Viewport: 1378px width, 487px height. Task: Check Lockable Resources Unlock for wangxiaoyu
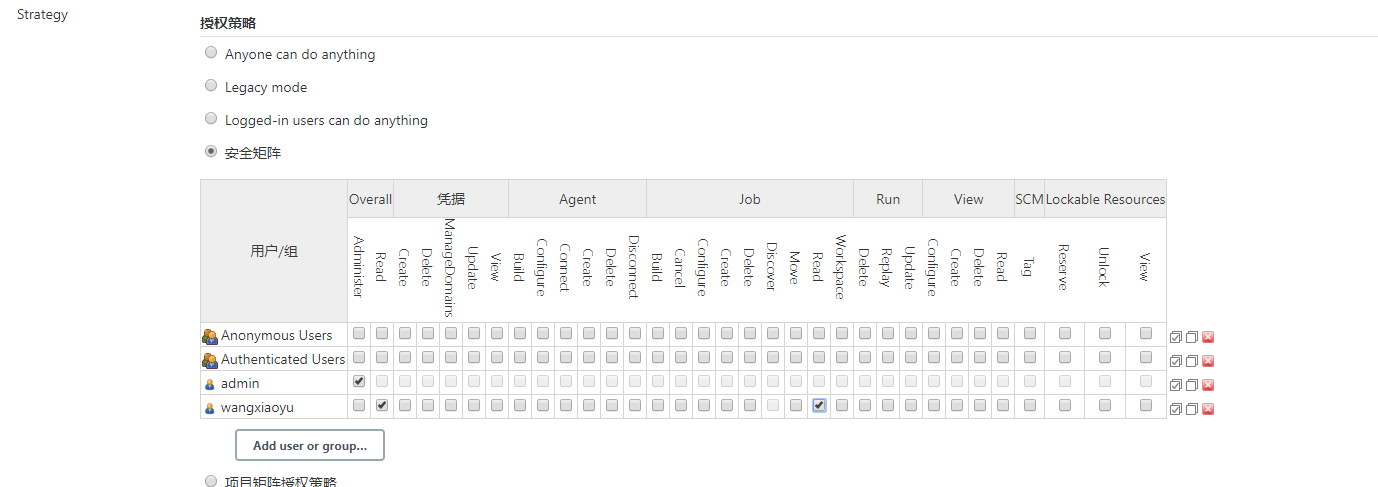[1105, 405]
